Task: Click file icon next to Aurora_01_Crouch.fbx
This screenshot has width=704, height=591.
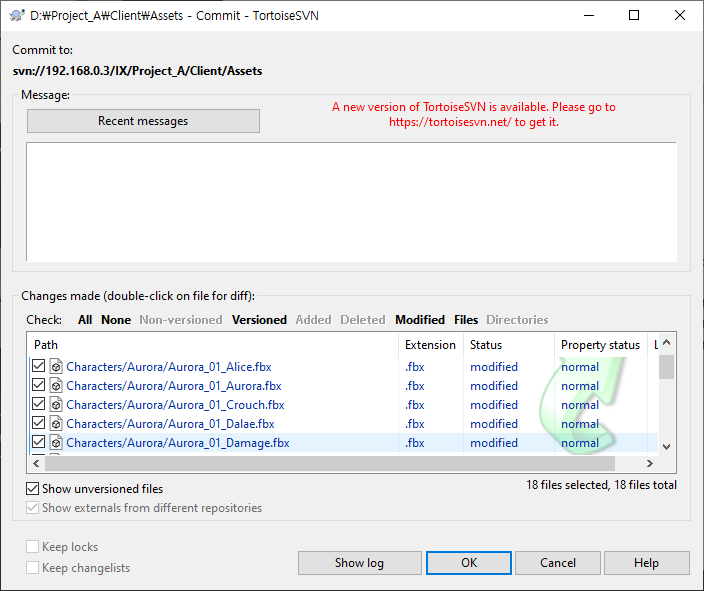Action: [x=57, y=405]
